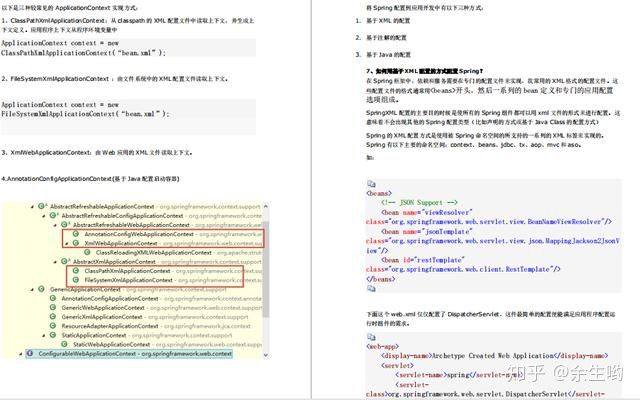Viewport: 640px width, 400px height.
Task: Click the icon of ClassReloadingXMLWebApplicationContext
Action: (87, 252)
